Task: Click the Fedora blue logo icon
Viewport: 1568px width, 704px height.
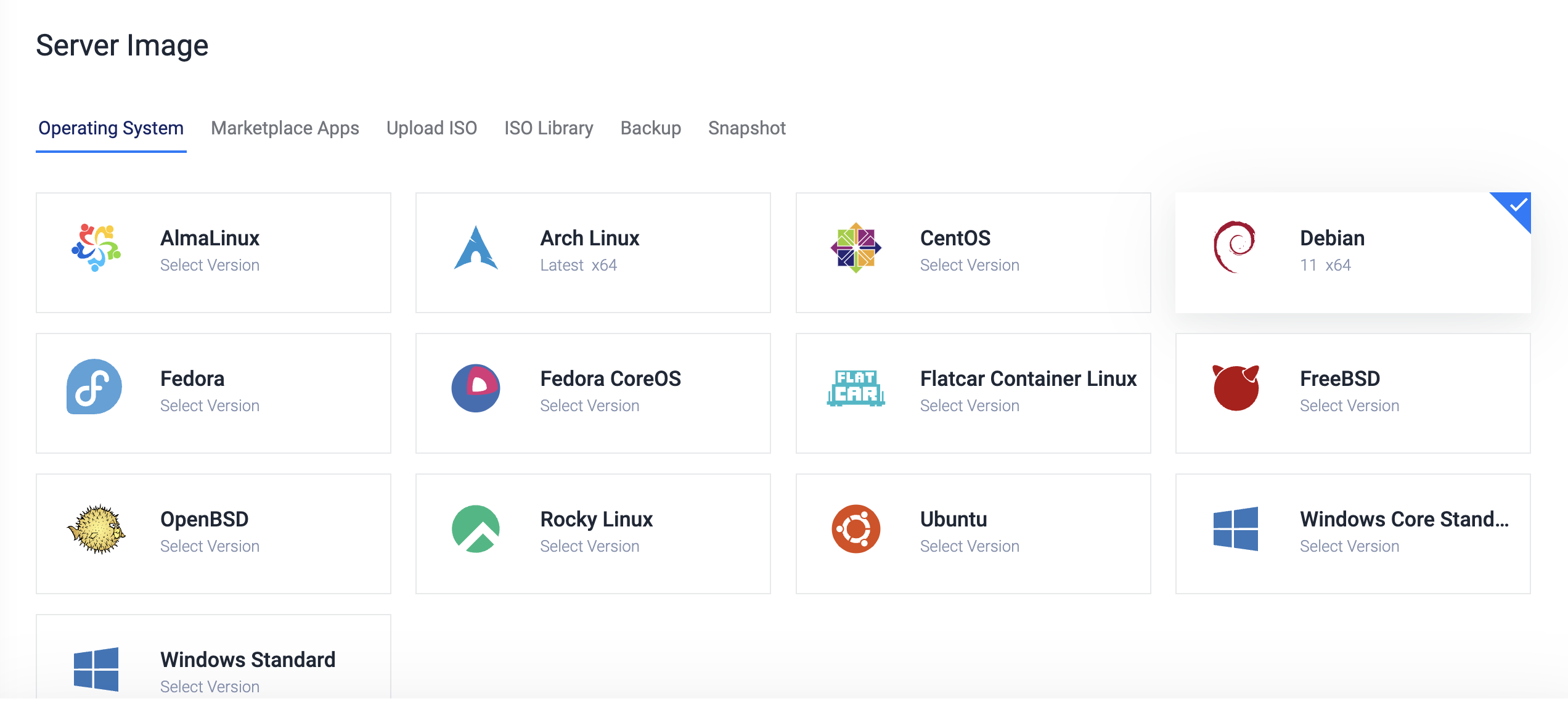Action: point(94,387)
